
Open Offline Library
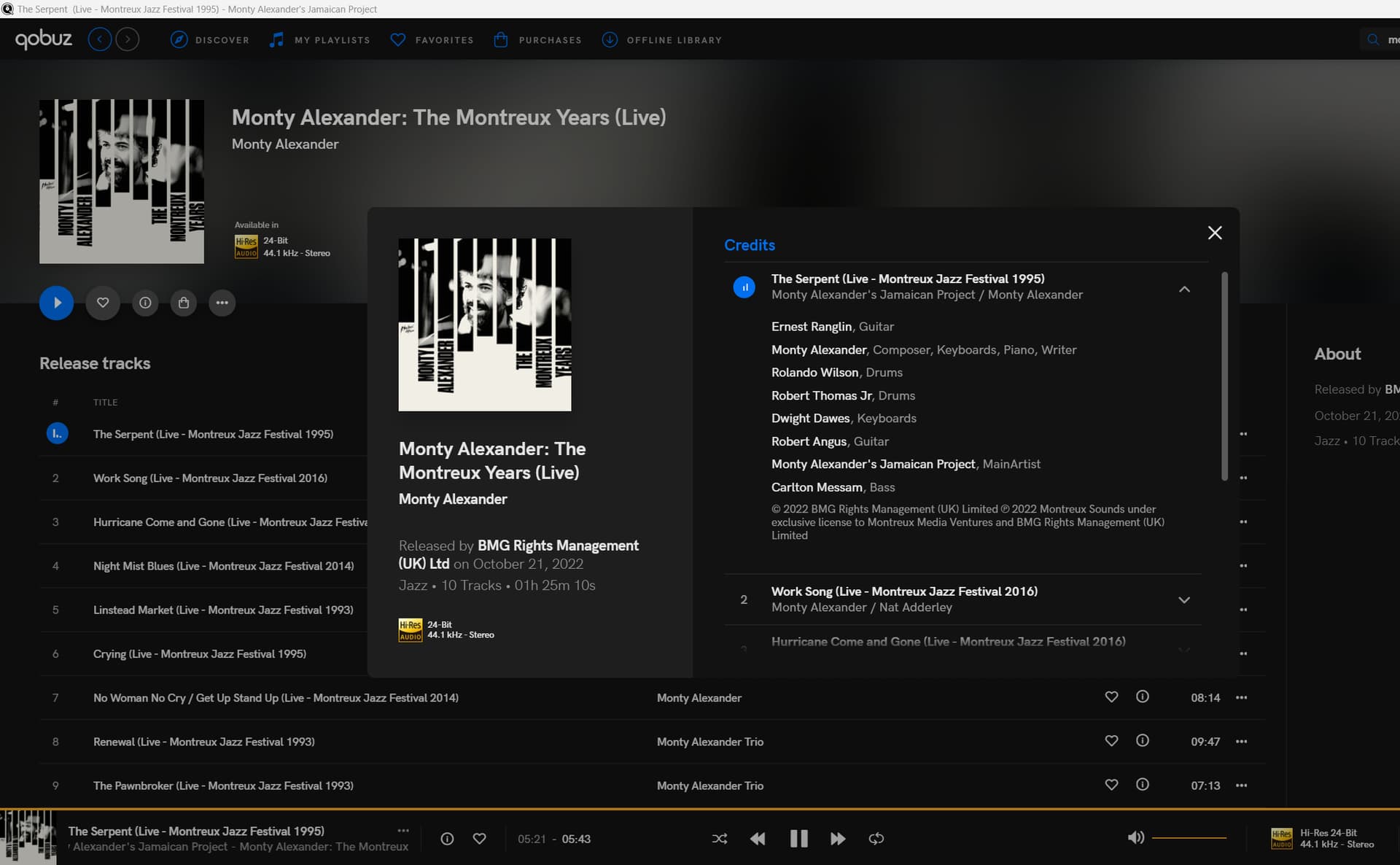(661, 40)
